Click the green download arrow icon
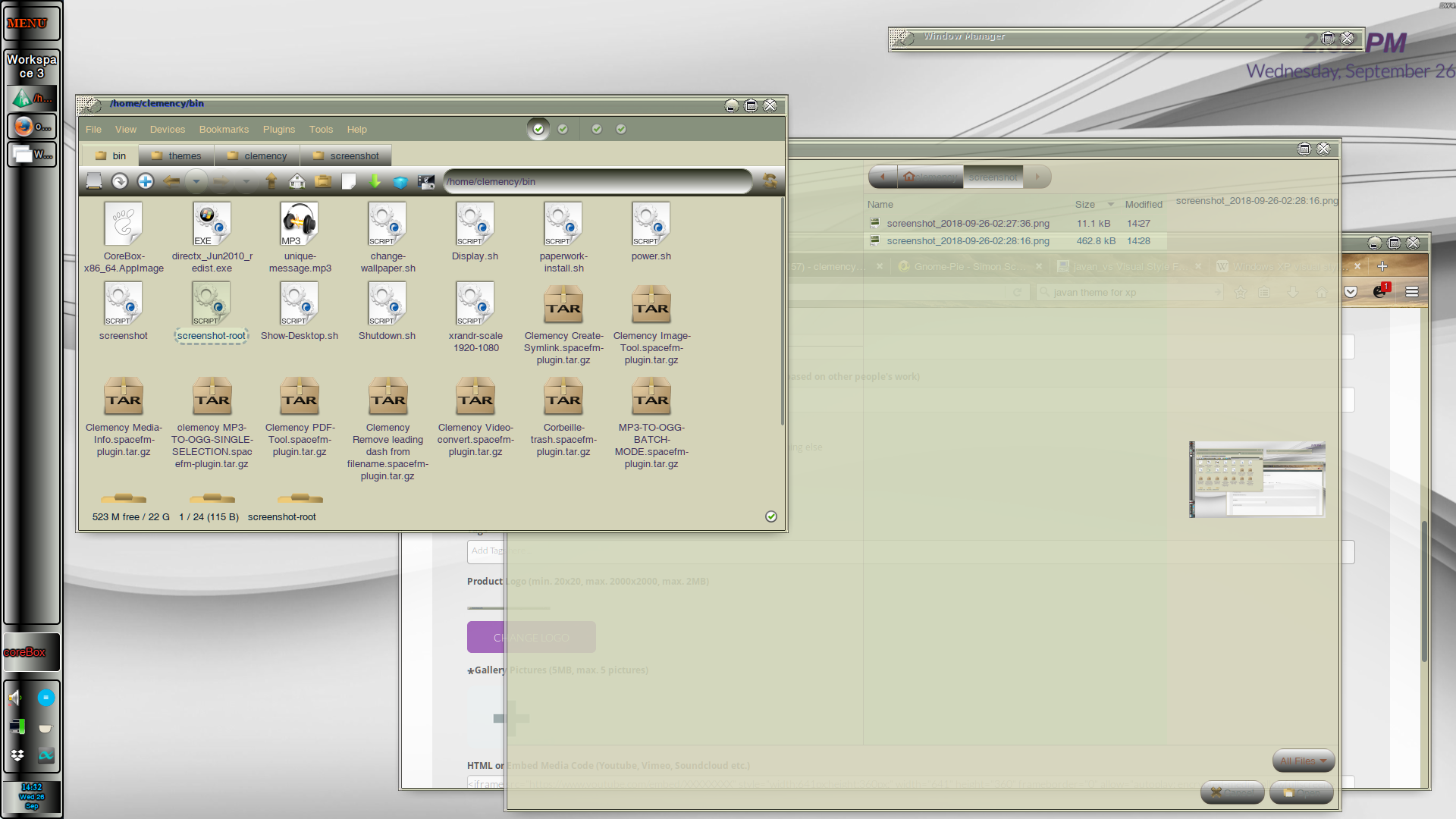Viewport: 1456px width, 819px height. [x=375, y=181]
